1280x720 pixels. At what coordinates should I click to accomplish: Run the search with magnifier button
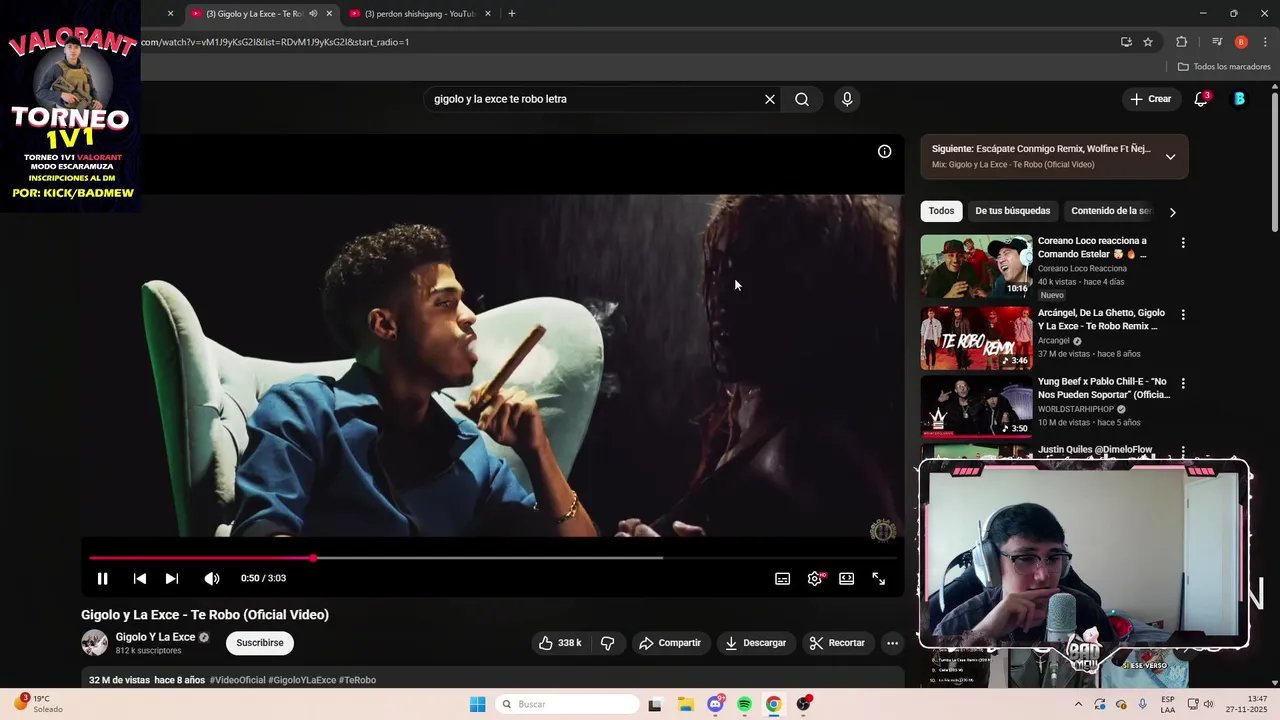tap(802, 99)
